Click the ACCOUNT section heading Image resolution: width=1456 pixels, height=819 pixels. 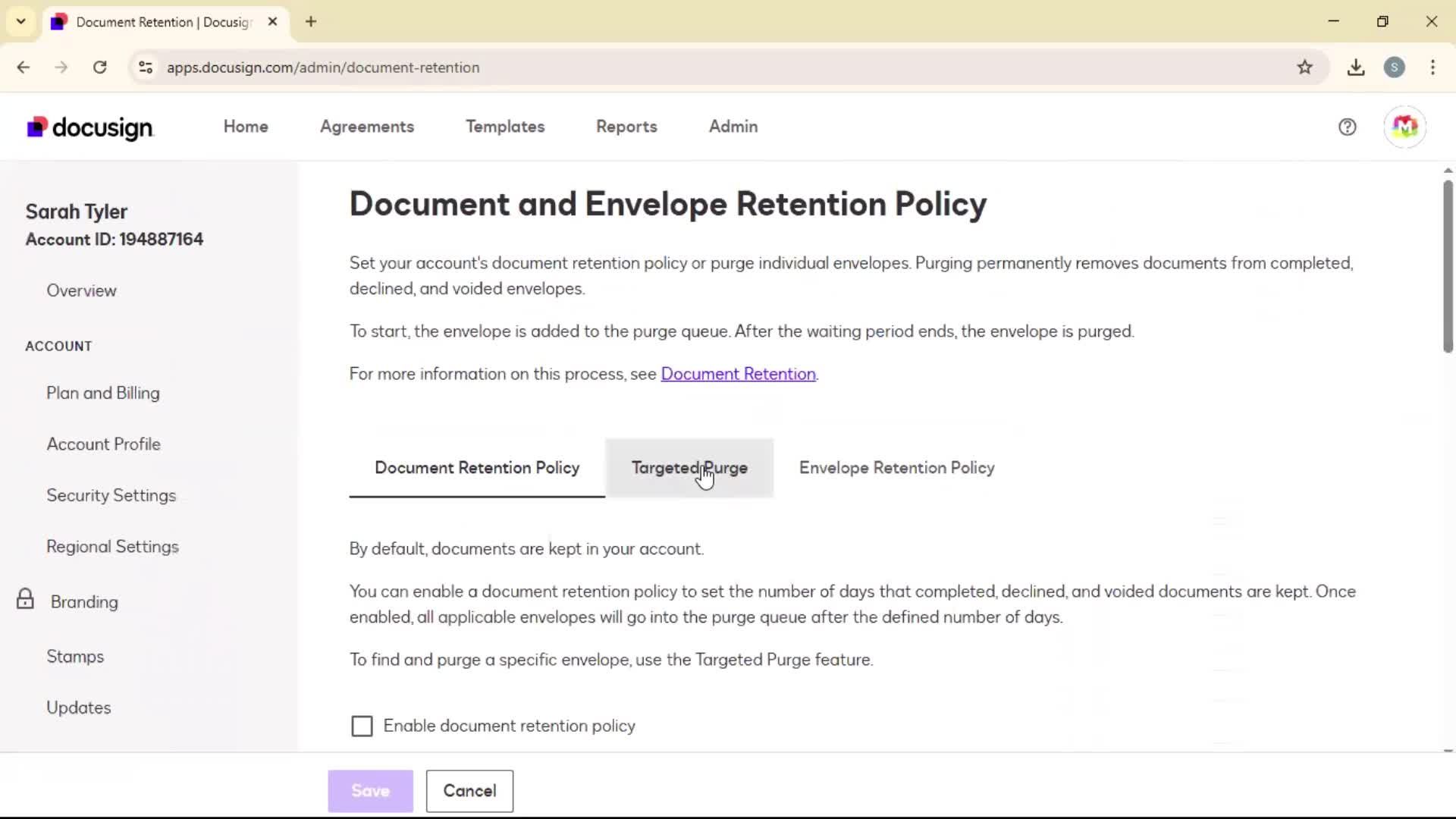click(58, 347)
